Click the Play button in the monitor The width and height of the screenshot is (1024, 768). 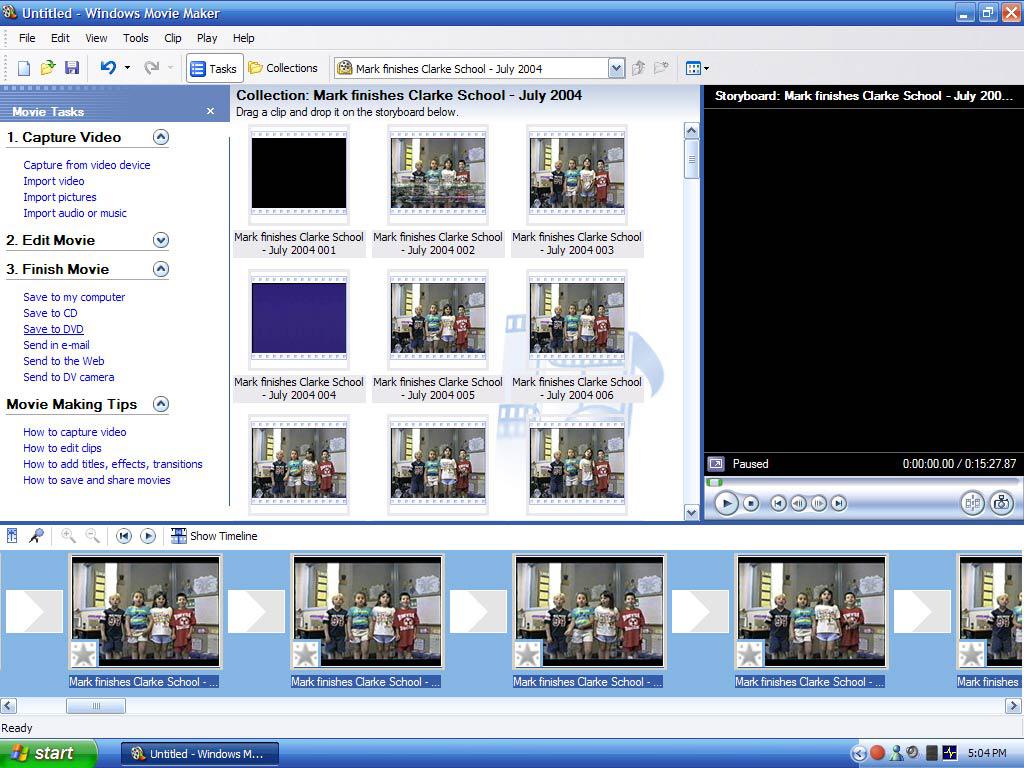[726, 503]
